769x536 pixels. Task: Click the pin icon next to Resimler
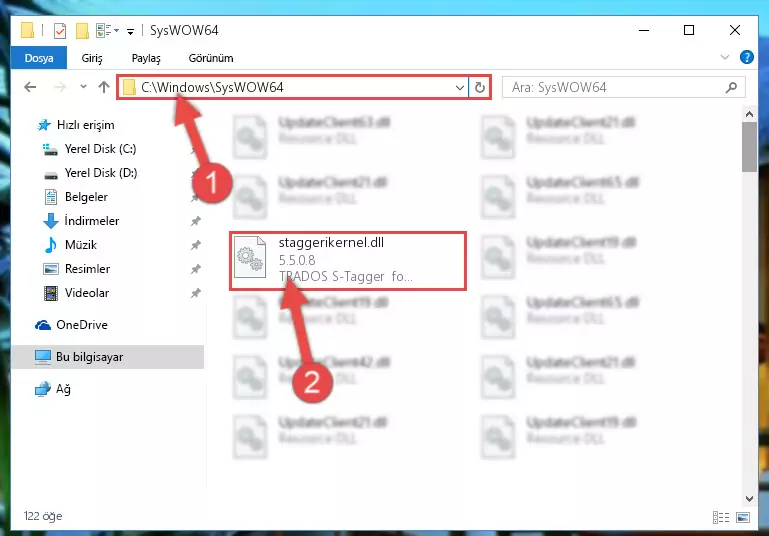[196, 269]
